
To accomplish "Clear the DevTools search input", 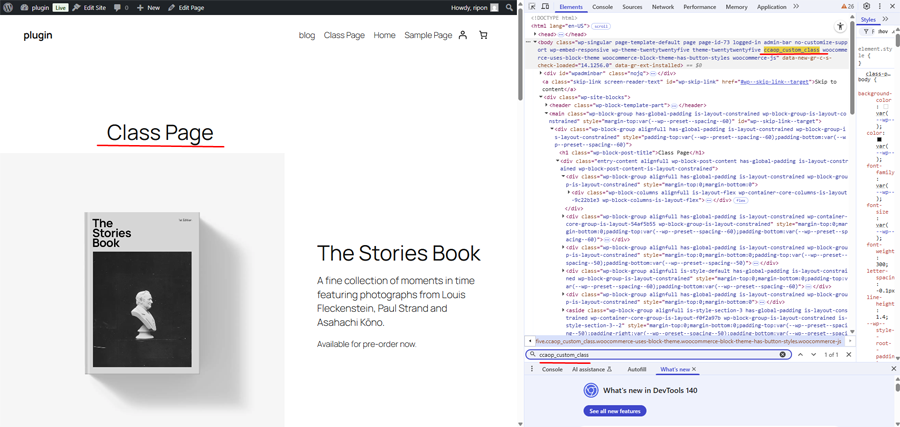I will [782, 355].
